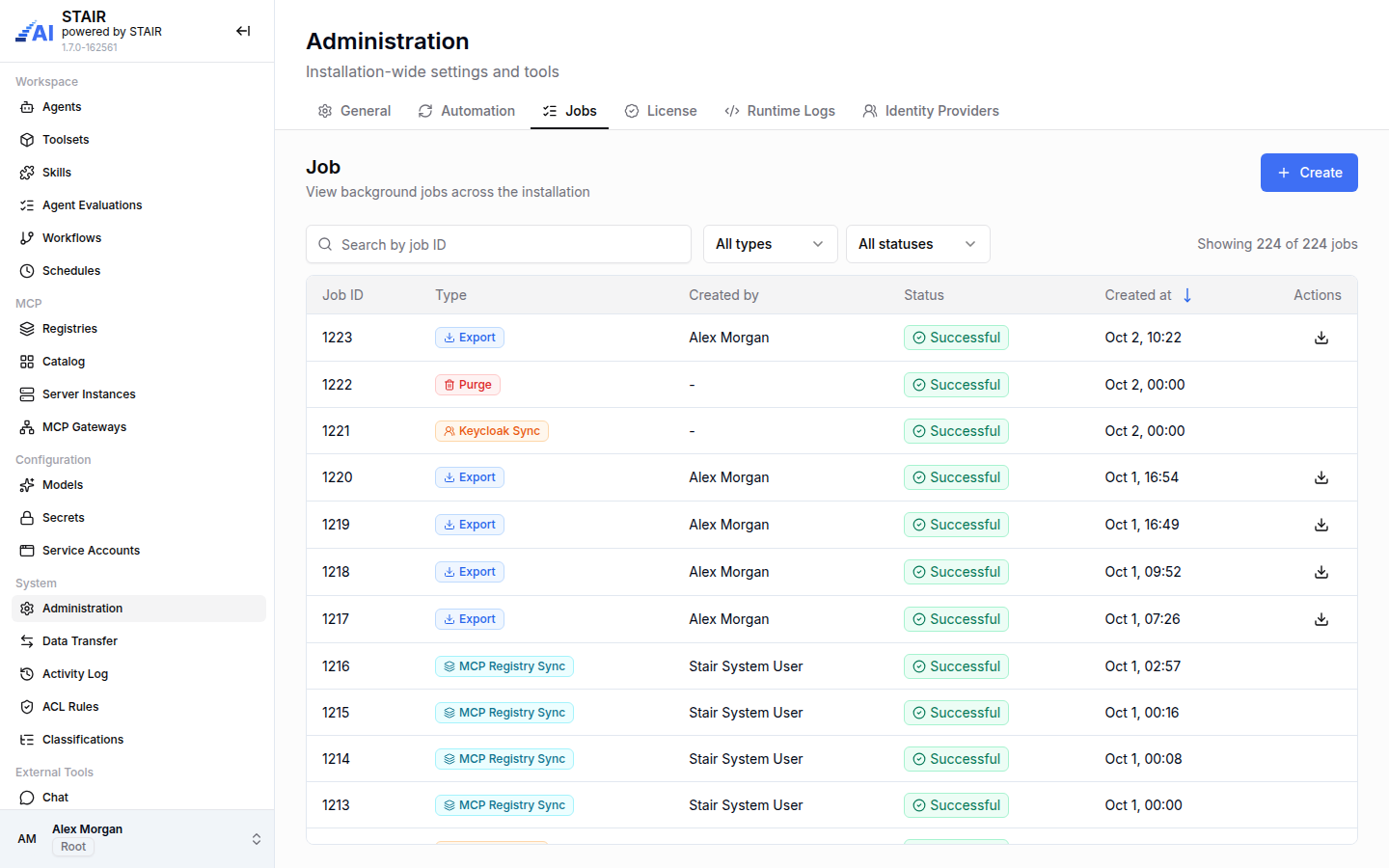Click the Workflows branch icon

[27, 238]
